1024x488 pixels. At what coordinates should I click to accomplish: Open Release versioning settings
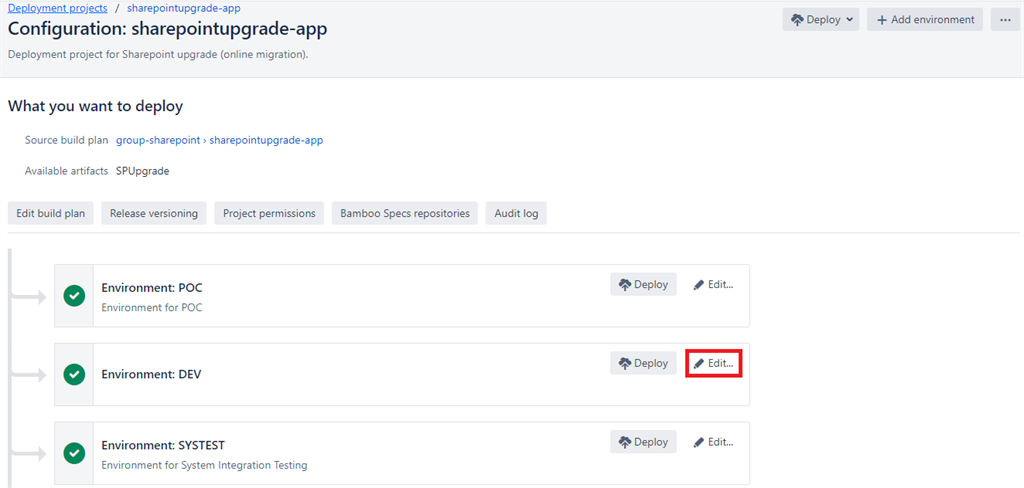[x=154, y=213]
